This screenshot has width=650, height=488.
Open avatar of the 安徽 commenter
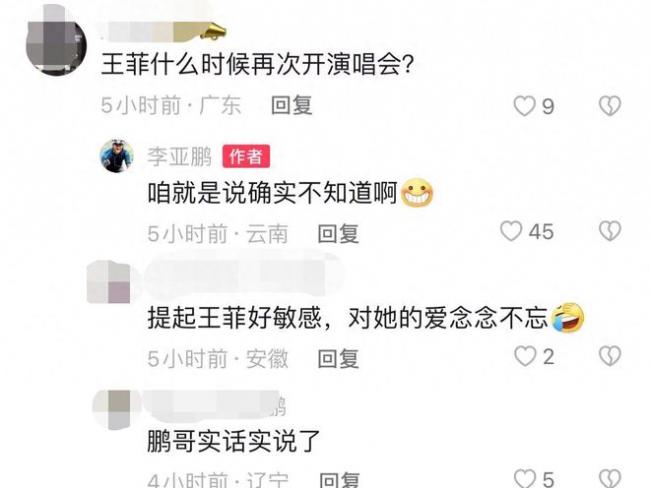(x=108, y=282)
